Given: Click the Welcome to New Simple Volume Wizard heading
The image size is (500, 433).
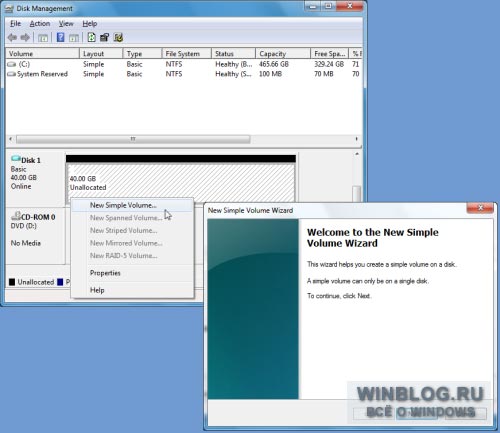Looking at the screenshot, I should click(x=373, y=238).
